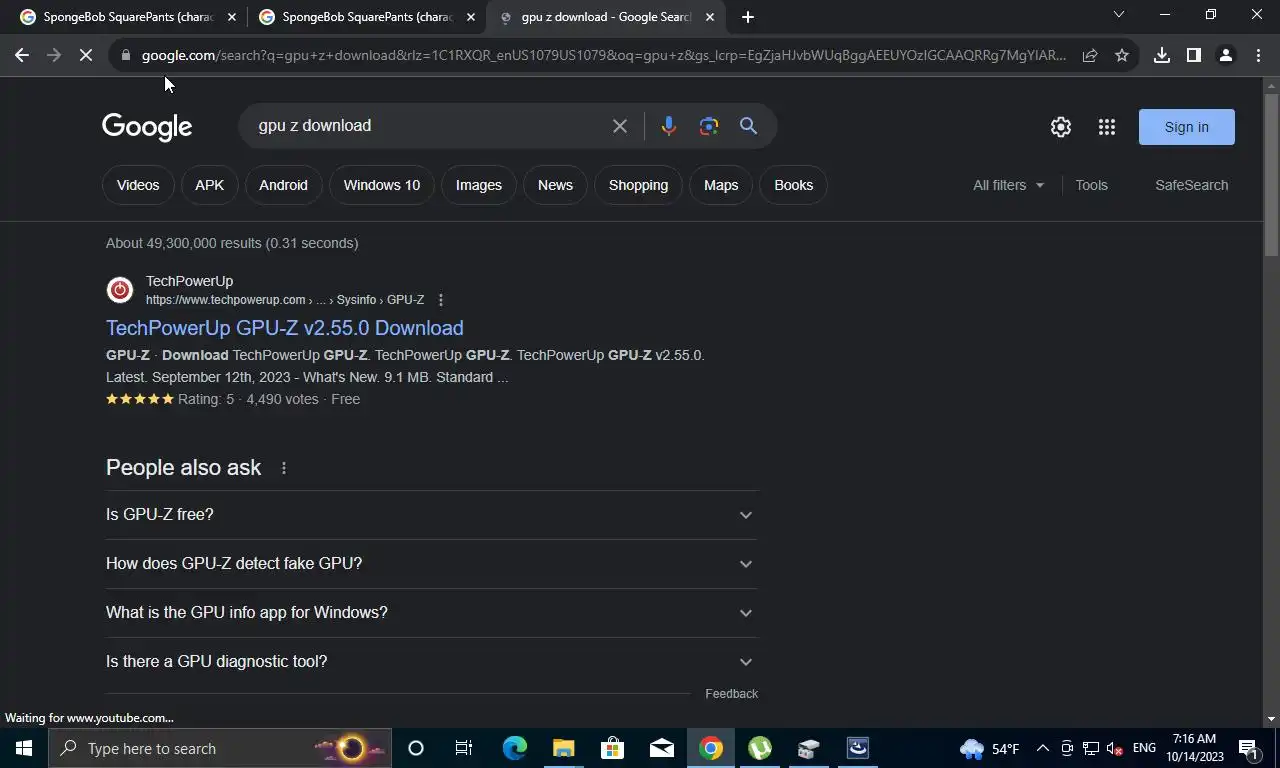Image resolution: width=1280 pixels, height=768 pixels.
Task: Open the Windows Start menu
Action: (24, 748)
